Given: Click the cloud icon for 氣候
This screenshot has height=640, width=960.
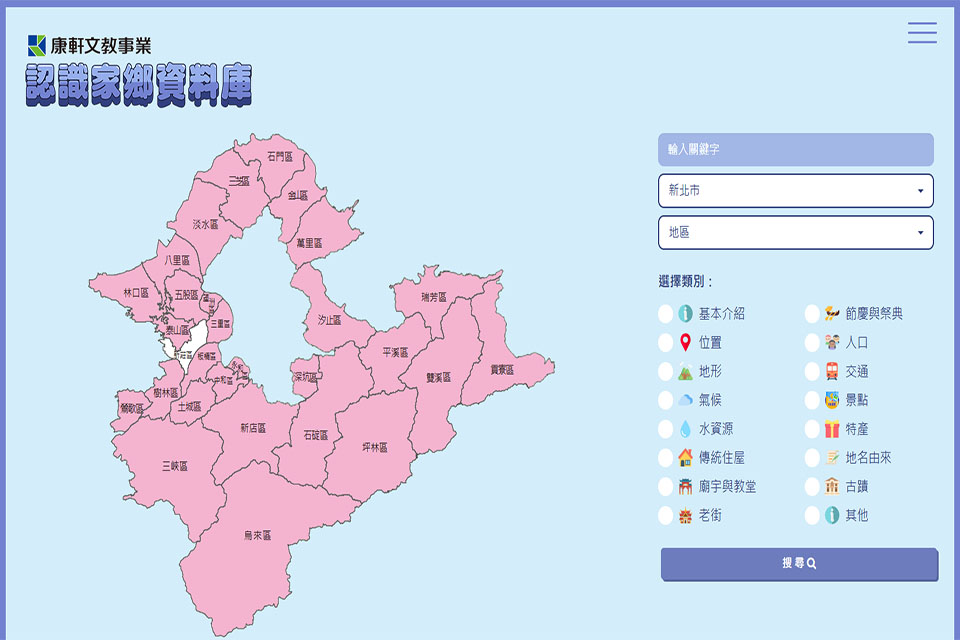Looking at the screenshot, I should (x=685, y=400).
